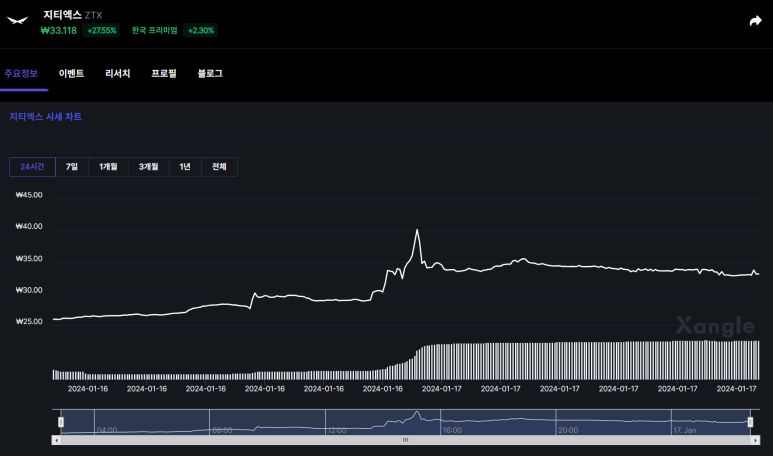This screenshot has width=773, height=456.
Task: Click the right navigator range handle
Action: point(750,422)
